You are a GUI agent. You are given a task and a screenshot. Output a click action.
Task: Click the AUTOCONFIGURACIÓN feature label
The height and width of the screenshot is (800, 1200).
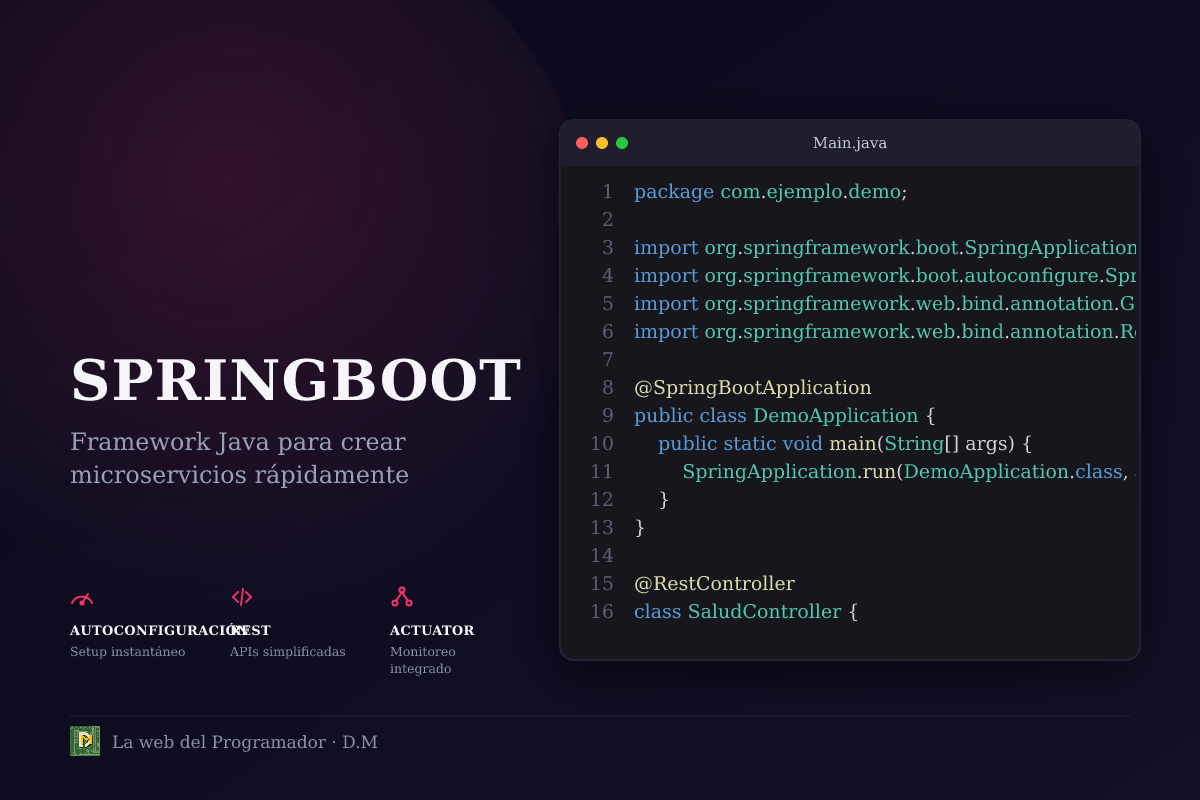[158, 630]
